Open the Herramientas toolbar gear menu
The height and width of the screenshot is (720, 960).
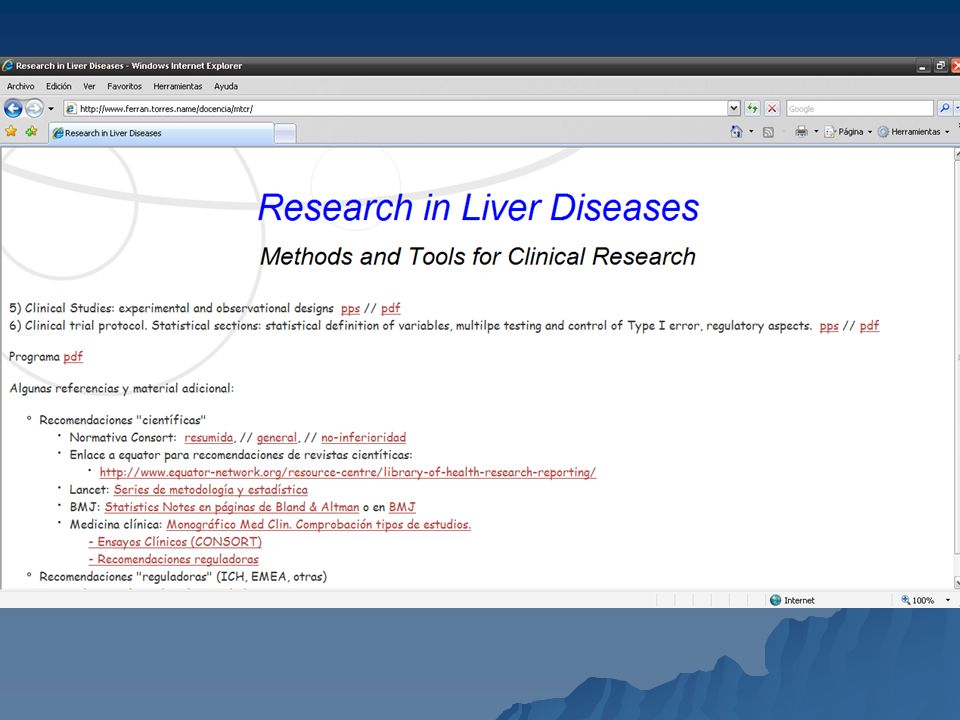coord(913,132)
